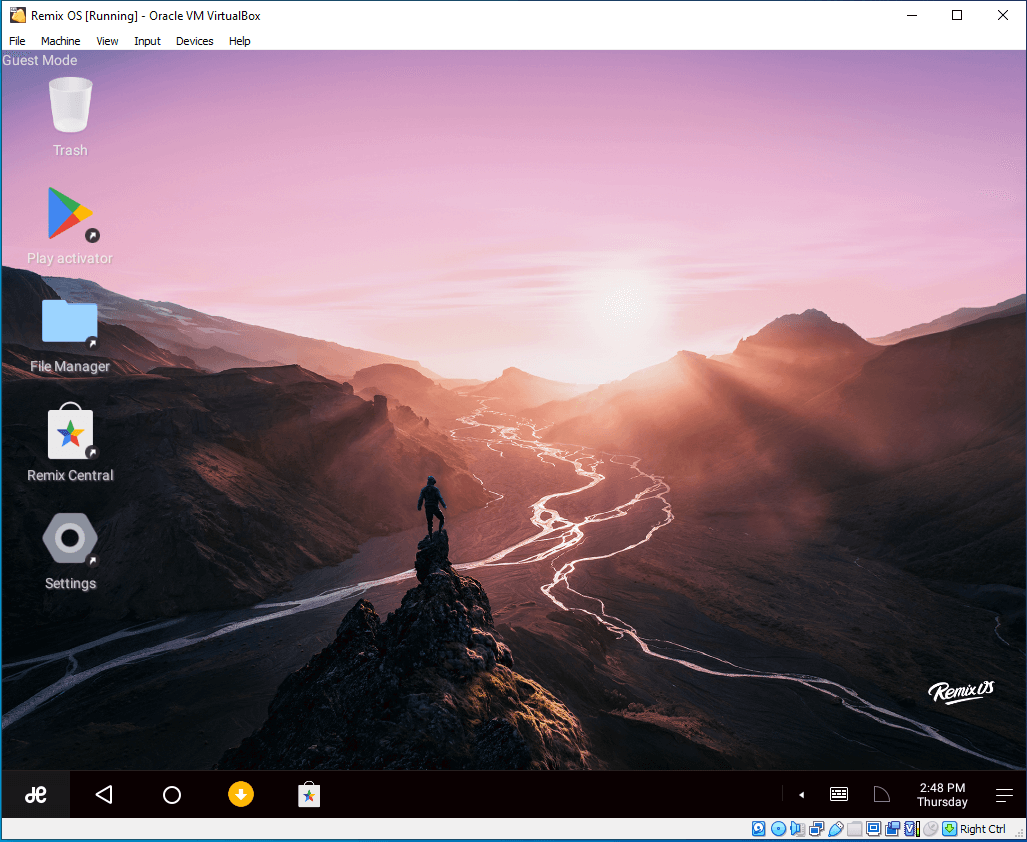This screenshot has height=842, width=1027.
Task: Launch the Play activator
Action: [70, 216]
